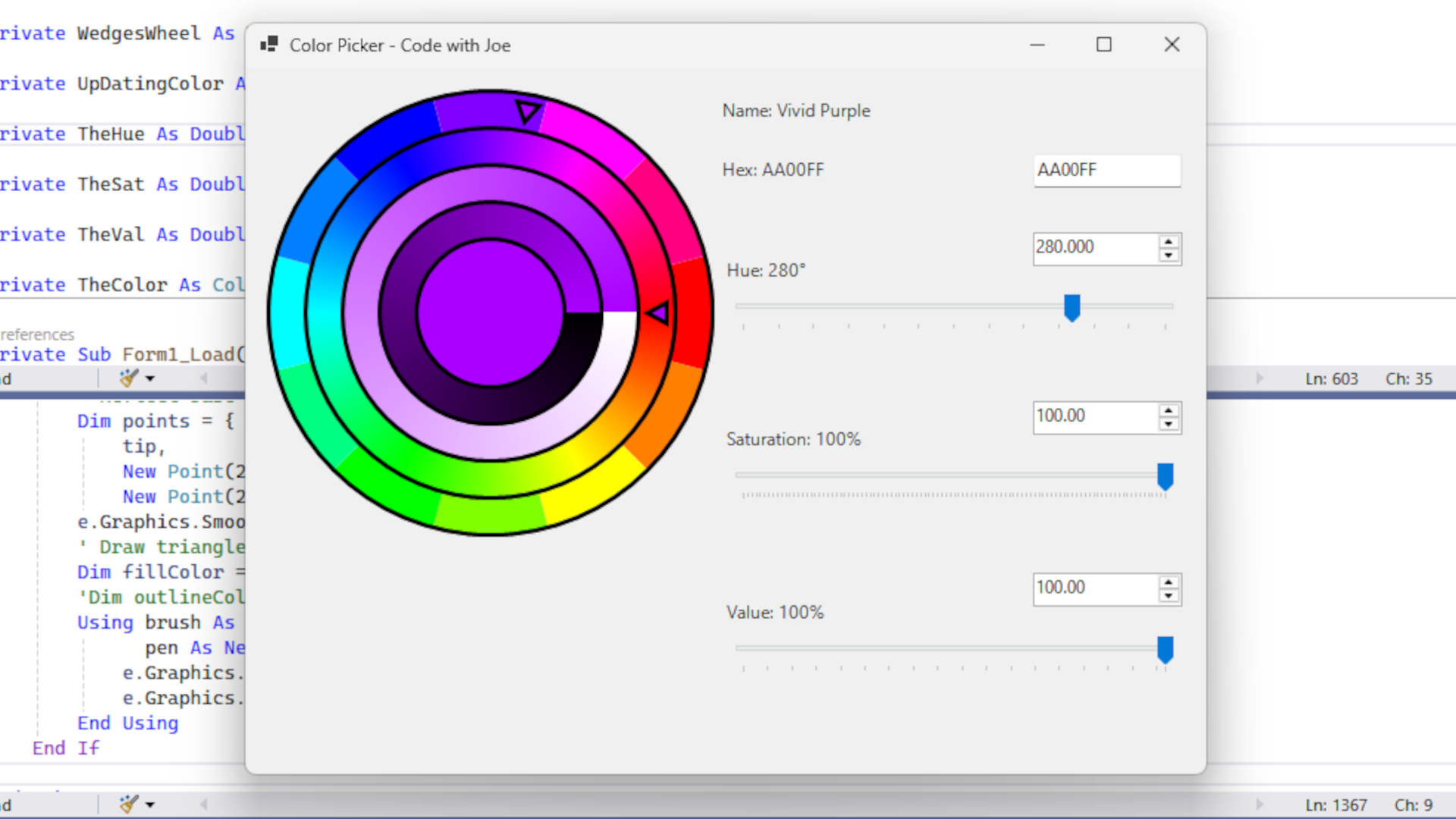Click the 'Ln: 1367' status indicator
Image resolution: width=1456 pixels, height=819 pixels.
coord(1336,805)
